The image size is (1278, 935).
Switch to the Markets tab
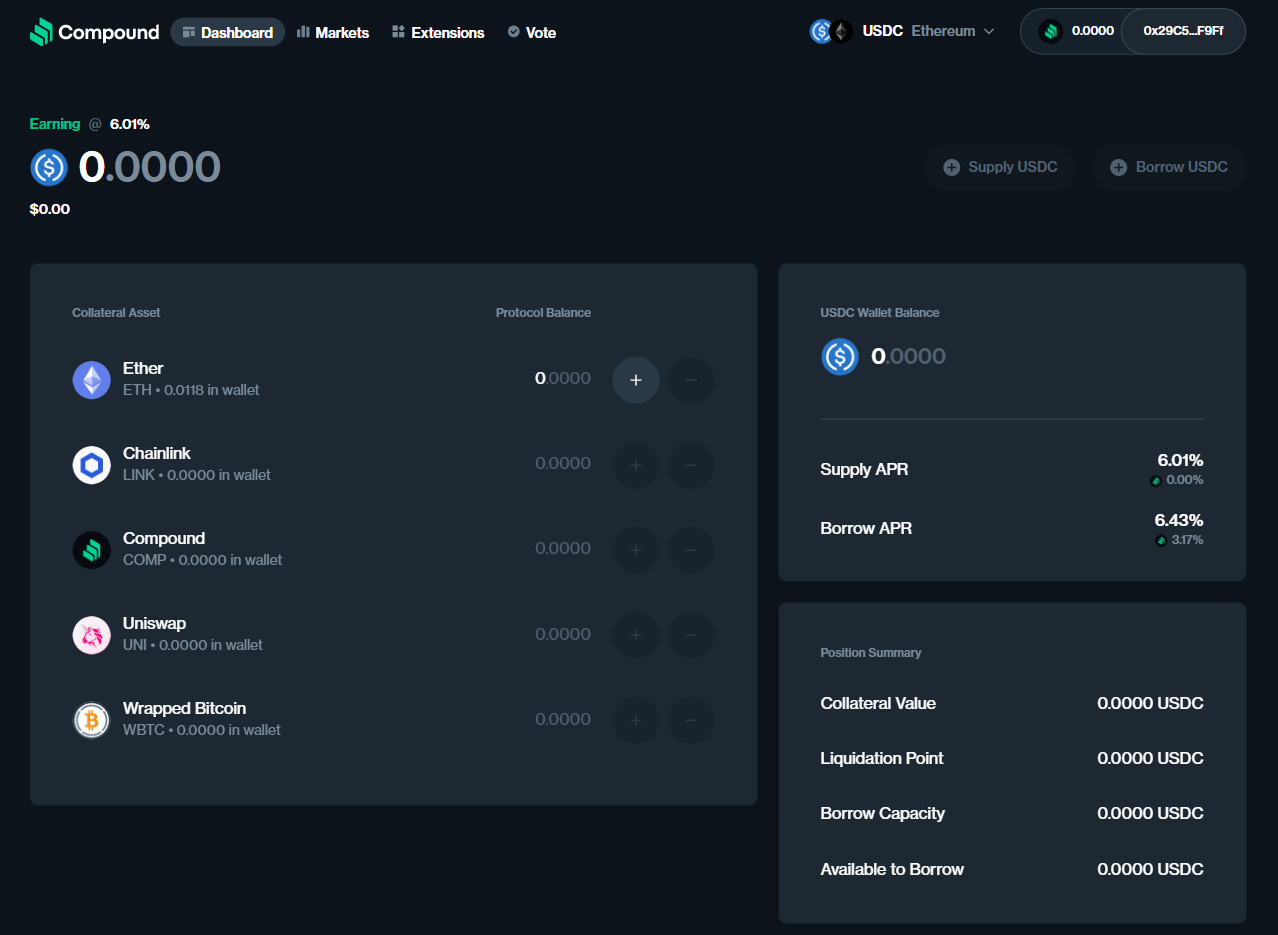click(x=333, y=32)
